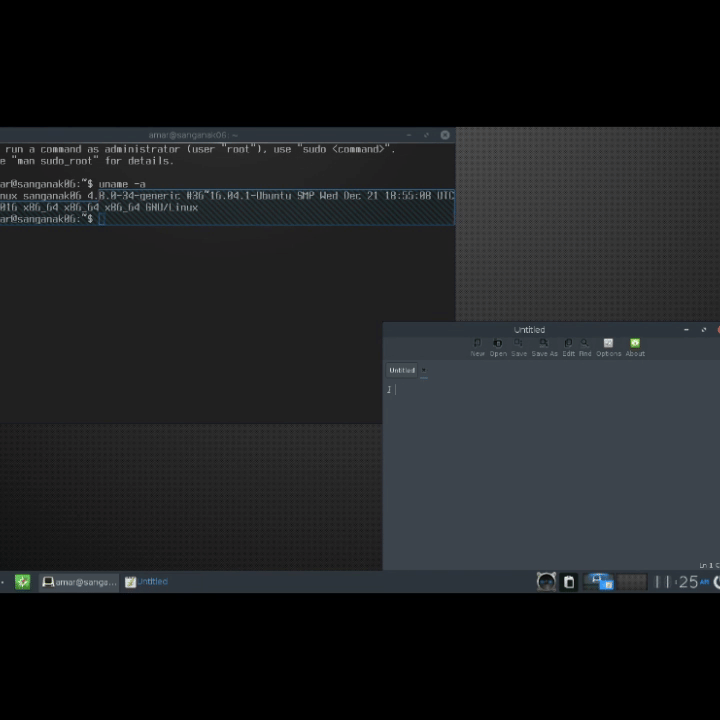Viewport: 720px width, 720px height.
Task: Open a file using the Open icon
Action: tap(498, 346)
